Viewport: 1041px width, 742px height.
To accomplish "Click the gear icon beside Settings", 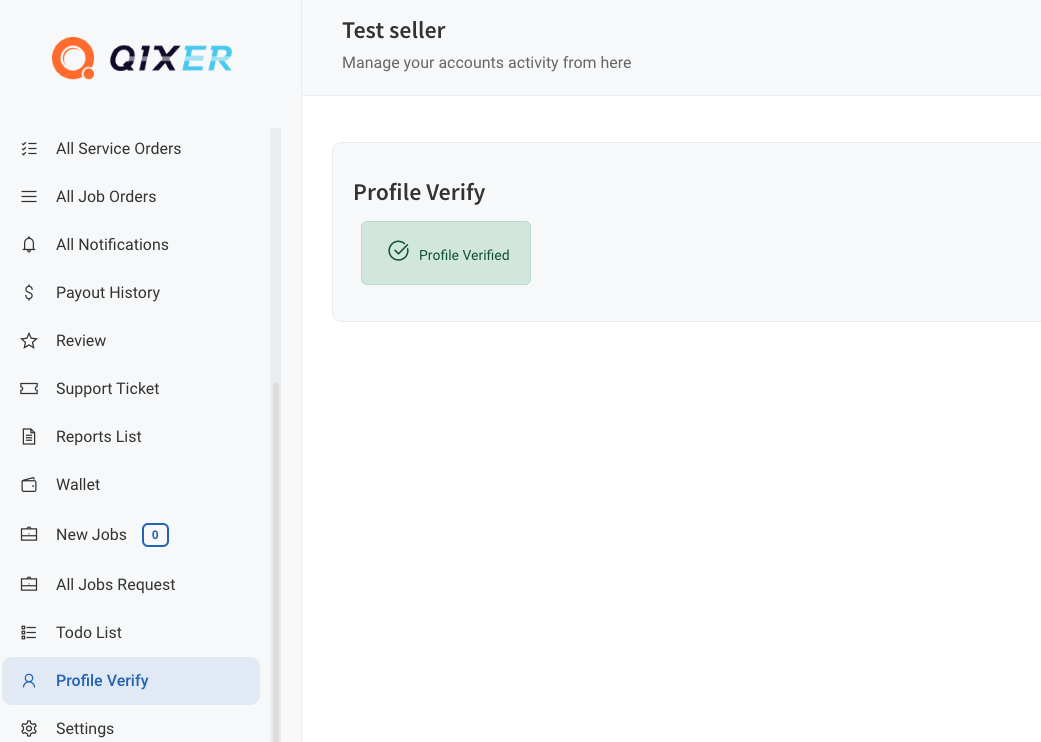I will tap(29, 729).
